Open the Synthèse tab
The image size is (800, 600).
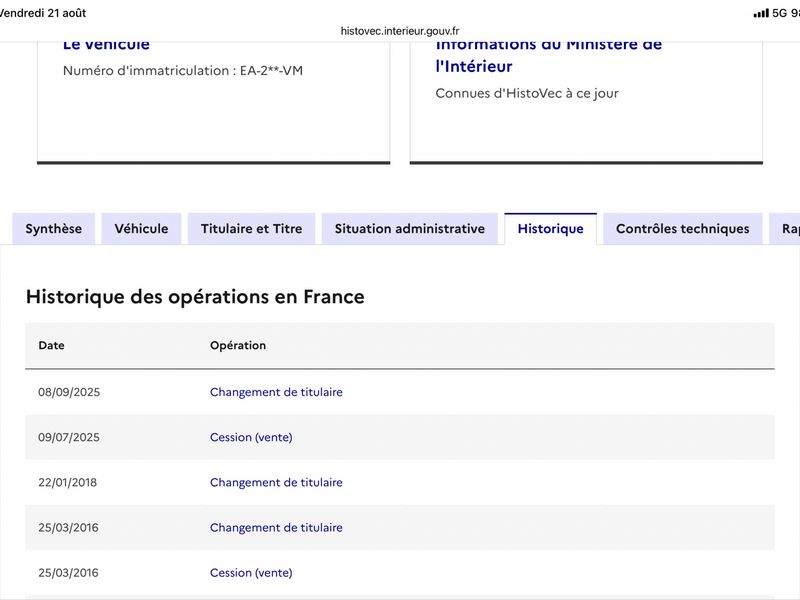pos(54,229)
